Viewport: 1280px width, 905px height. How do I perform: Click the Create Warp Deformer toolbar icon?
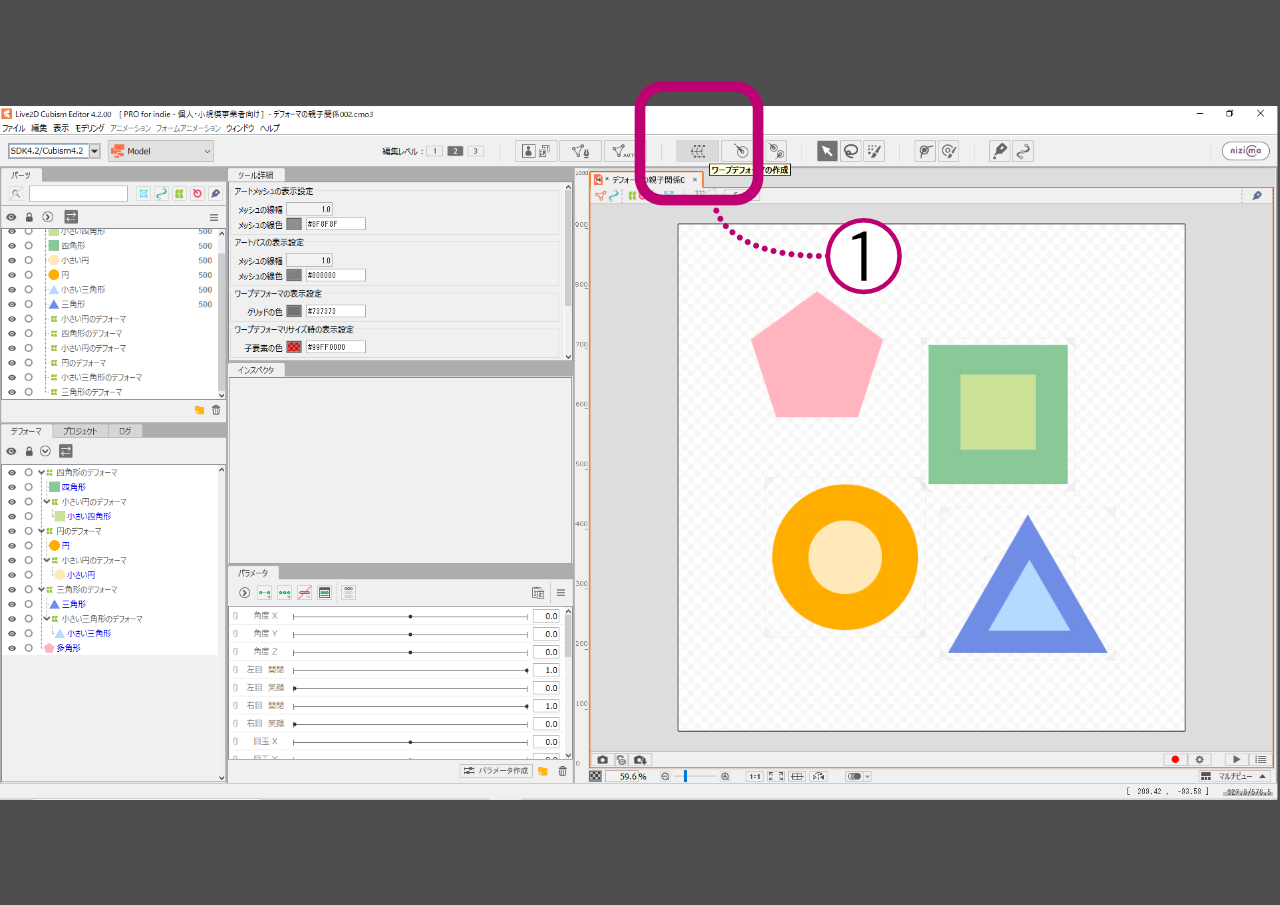(698, 151)
